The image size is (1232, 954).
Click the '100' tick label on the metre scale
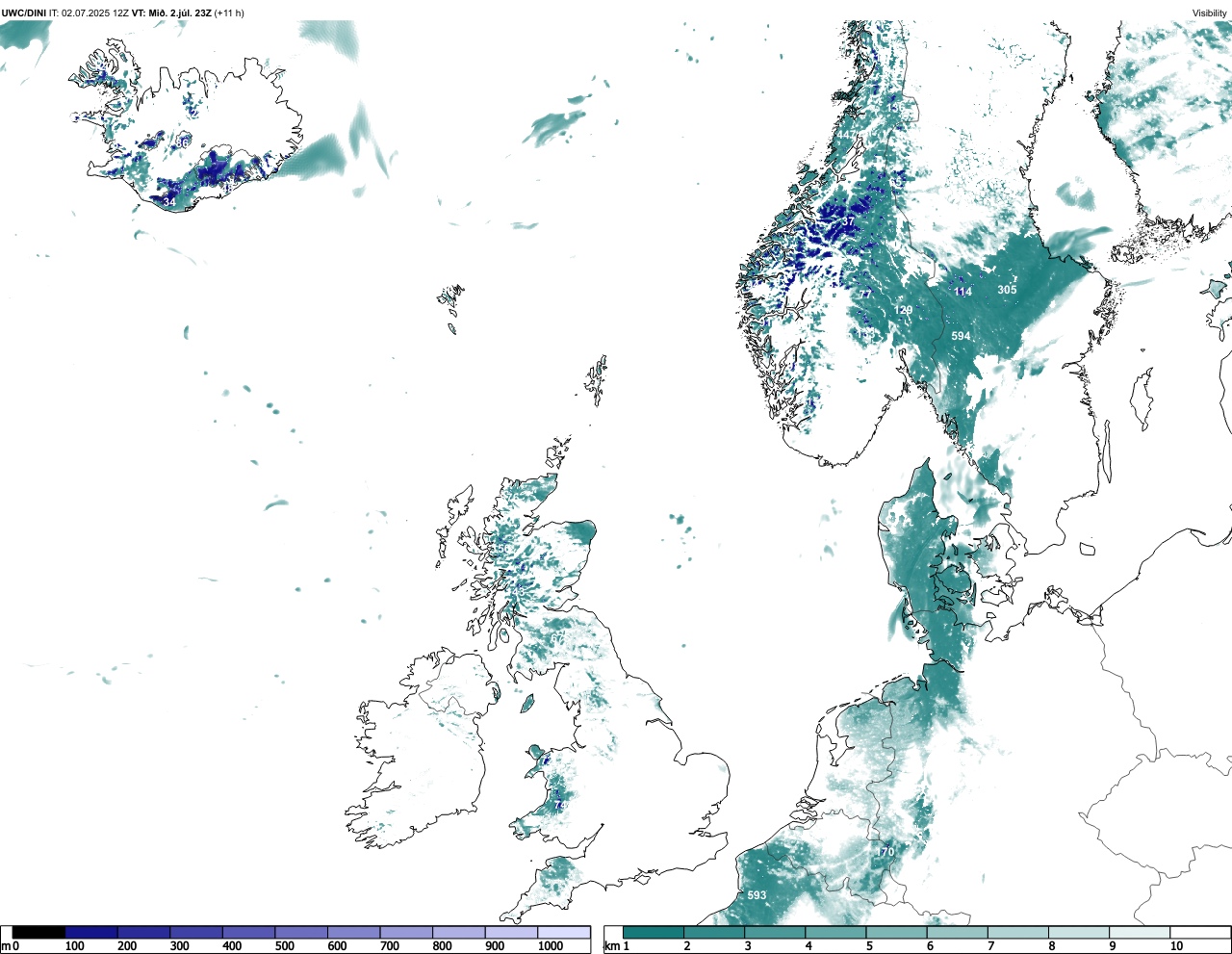(74, 946)
